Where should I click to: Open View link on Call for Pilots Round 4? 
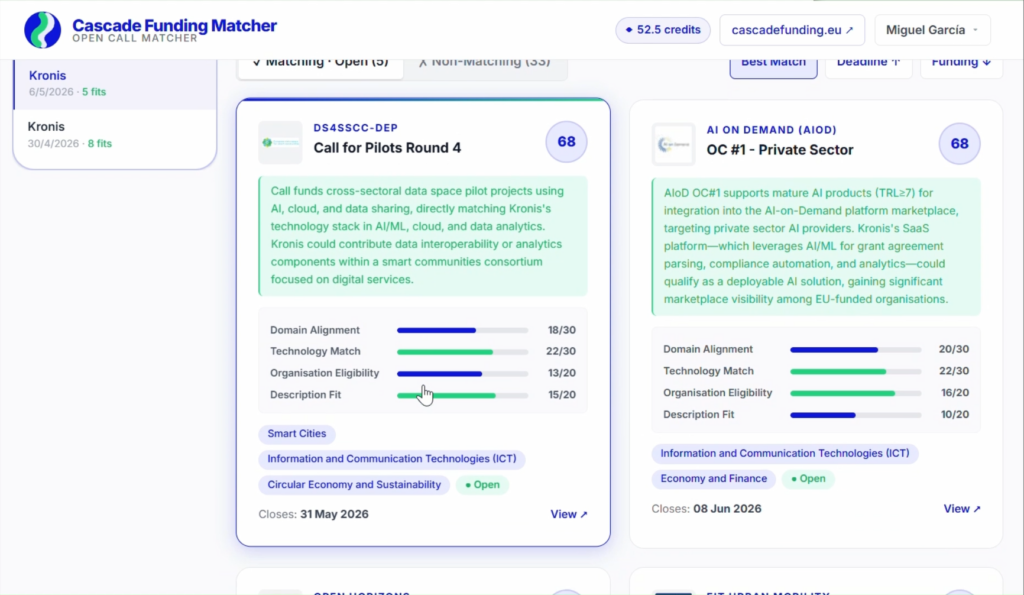point(569,515)
